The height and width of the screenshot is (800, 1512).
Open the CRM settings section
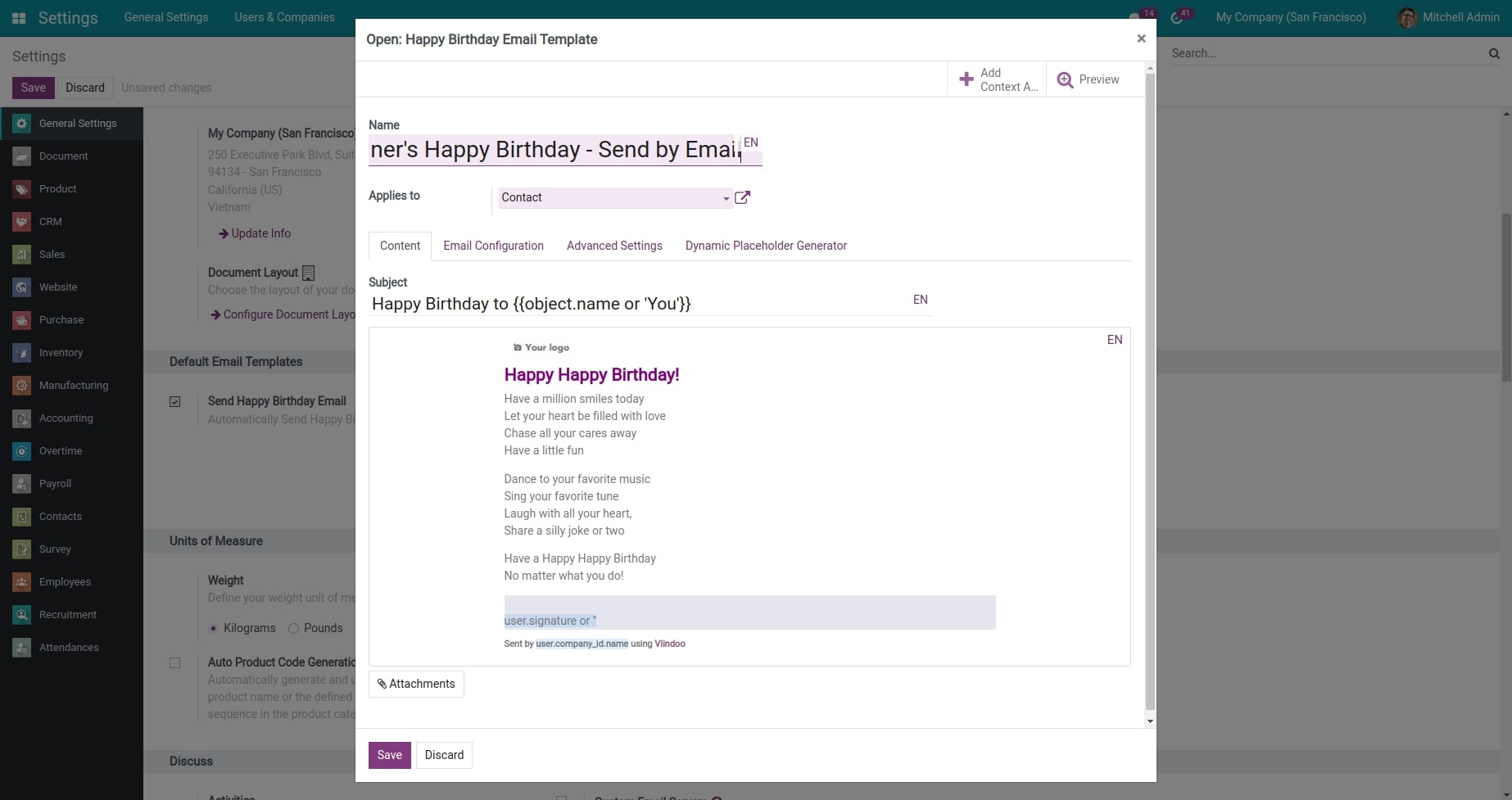point(50,221)
